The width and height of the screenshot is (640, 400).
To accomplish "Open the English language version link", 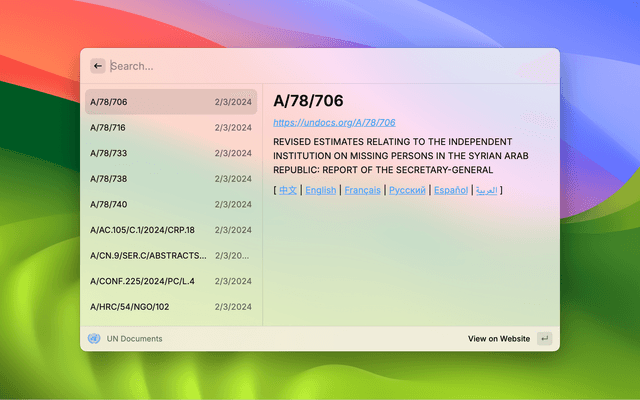I will [x=321, y=190].
